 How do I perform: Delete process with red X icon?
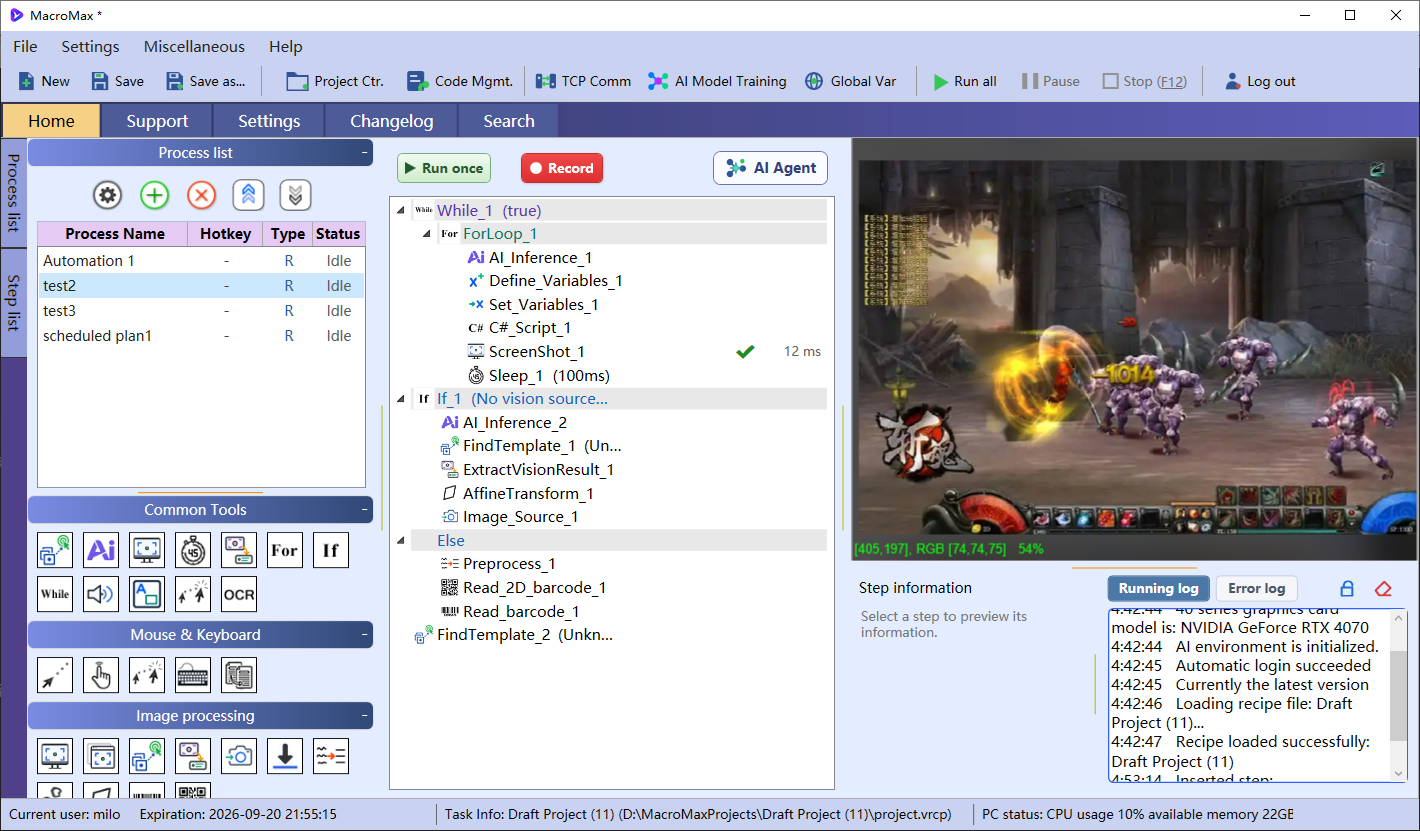point(201,195)
